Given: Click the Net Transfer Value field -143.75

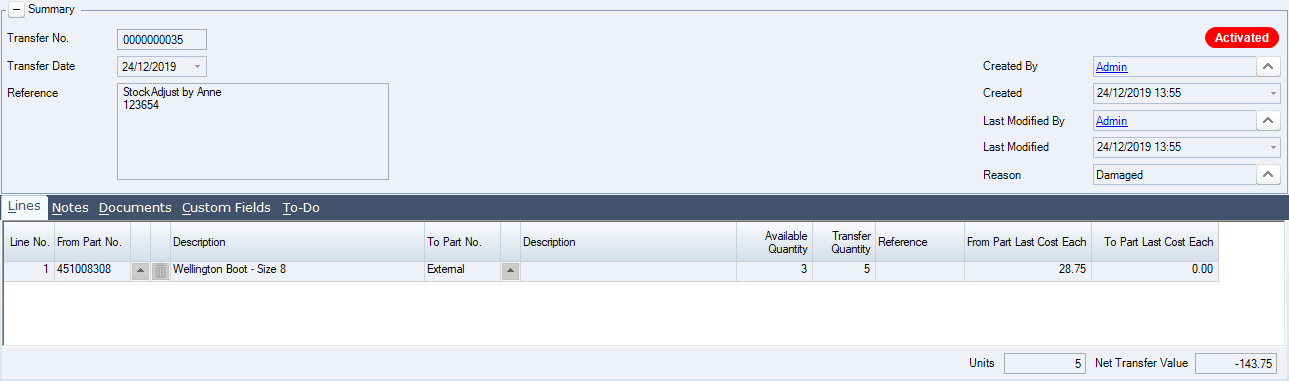Looking at the screenshot, I should point(1237,364).
